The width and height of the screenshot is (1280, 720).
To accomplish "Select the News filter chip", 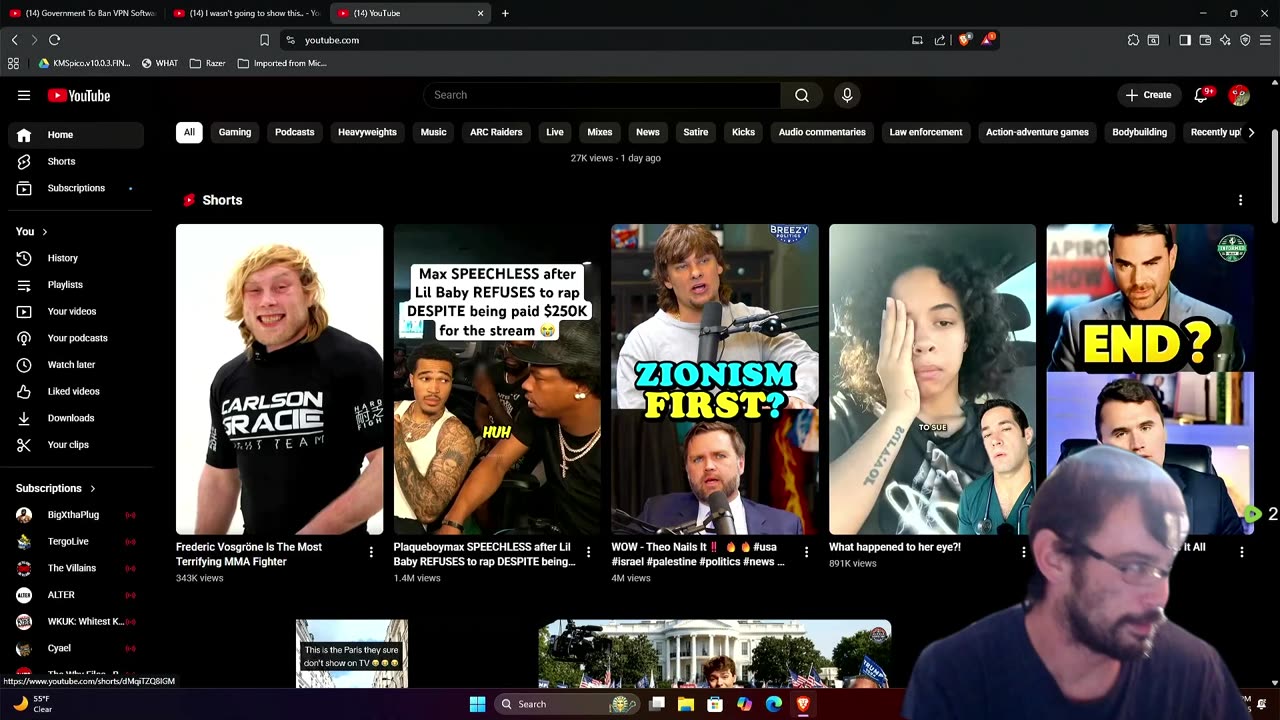I will [648, 132].
